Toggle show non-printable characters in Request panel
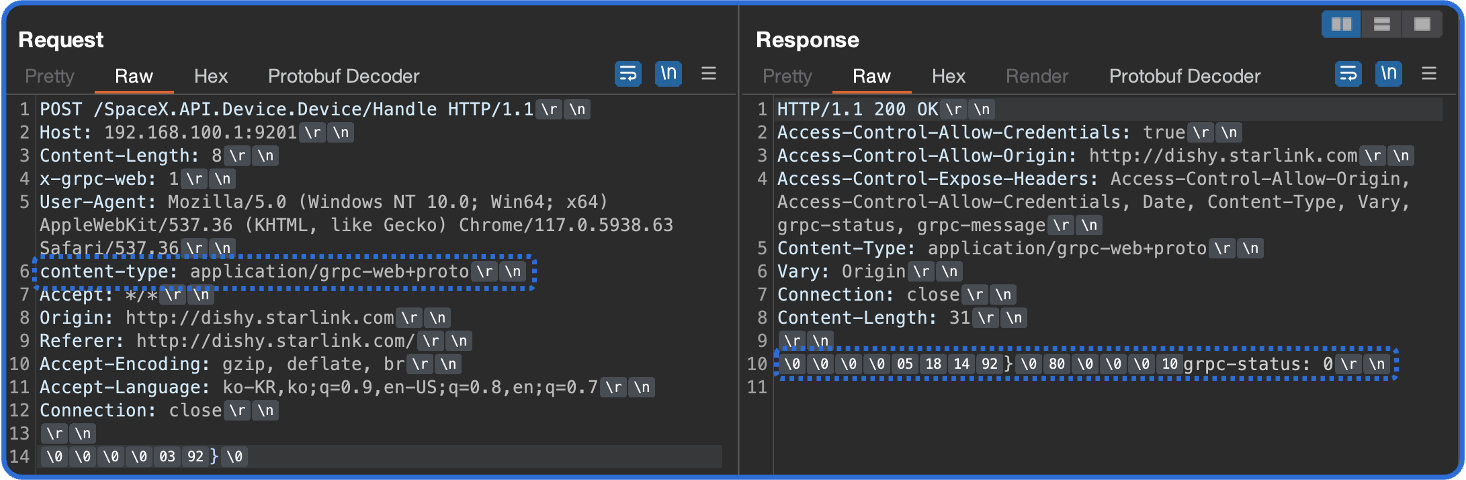Screen dimensions: 1466x480 (668, 73)
